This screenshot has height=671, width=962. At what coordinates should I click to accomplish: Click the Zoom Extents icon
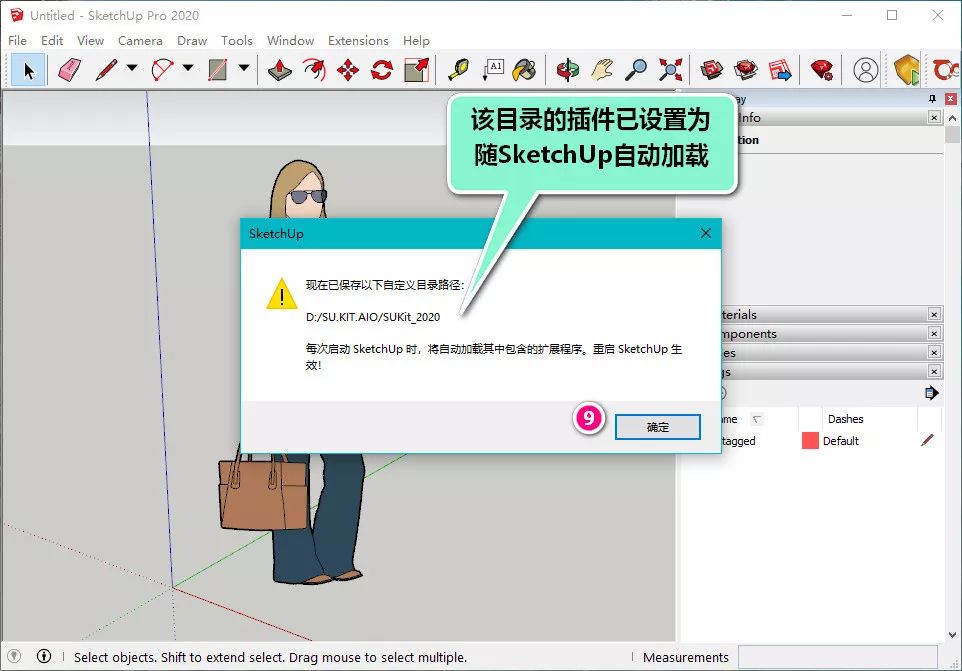tap(670, 70)
